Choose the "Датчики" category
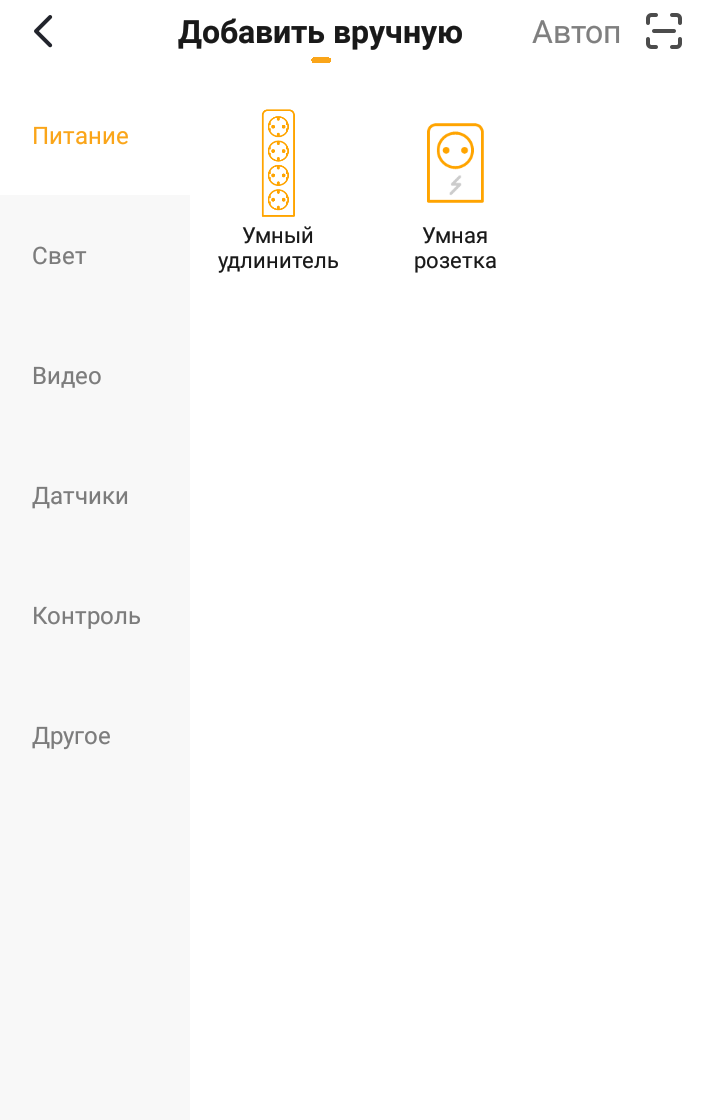 (80, 496)
